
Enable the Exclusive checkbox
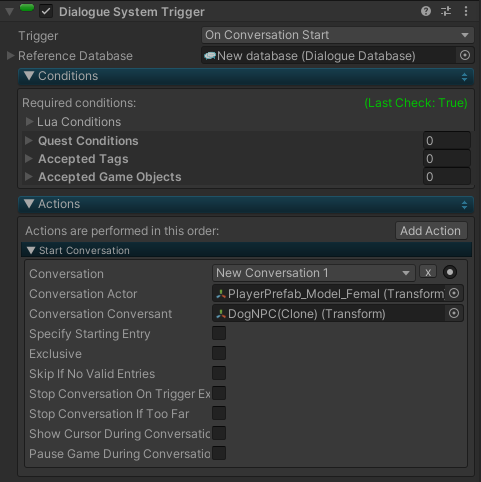(x=219, y=353)
